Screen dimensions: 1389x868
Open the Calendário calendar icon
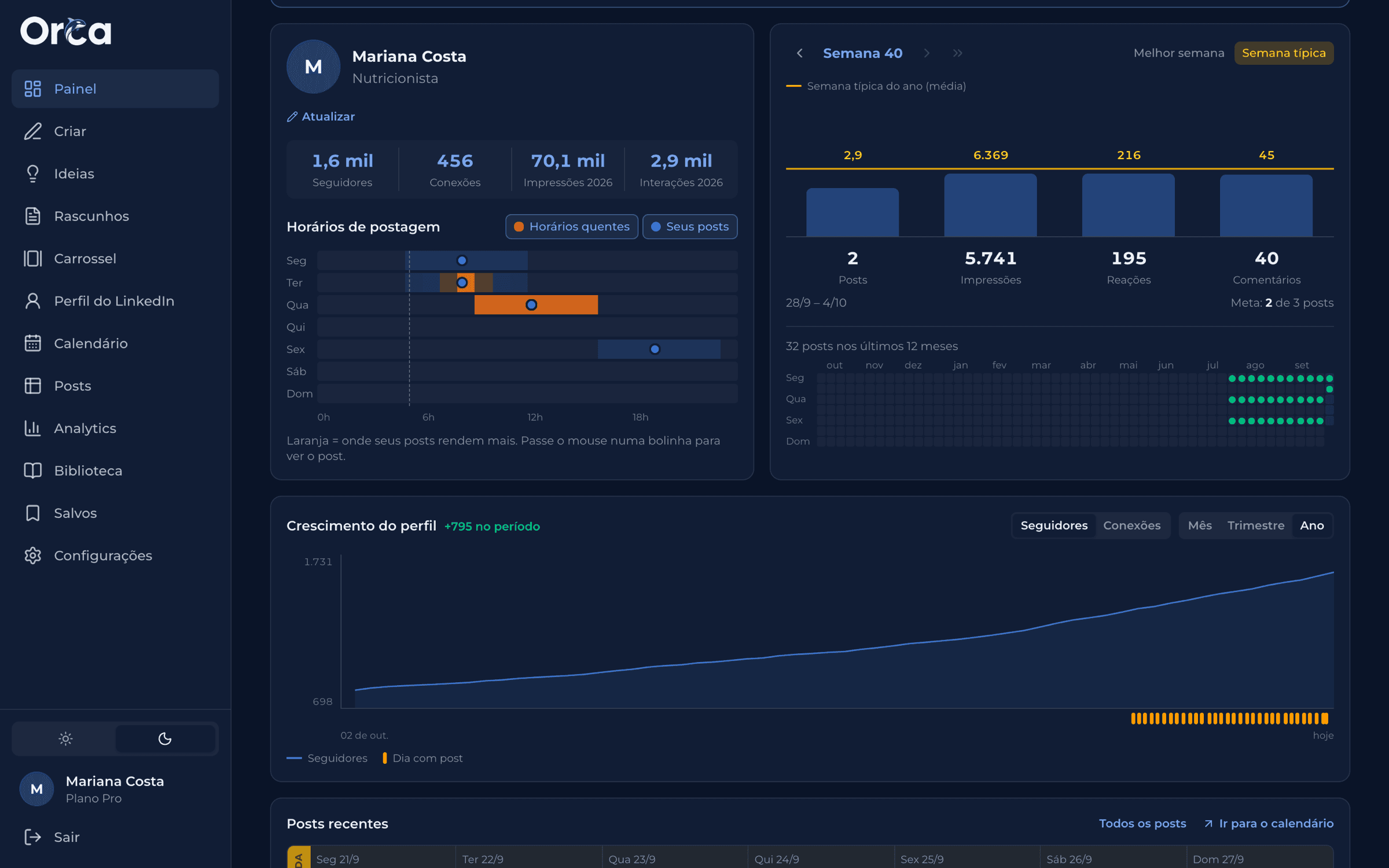point(33,343)
